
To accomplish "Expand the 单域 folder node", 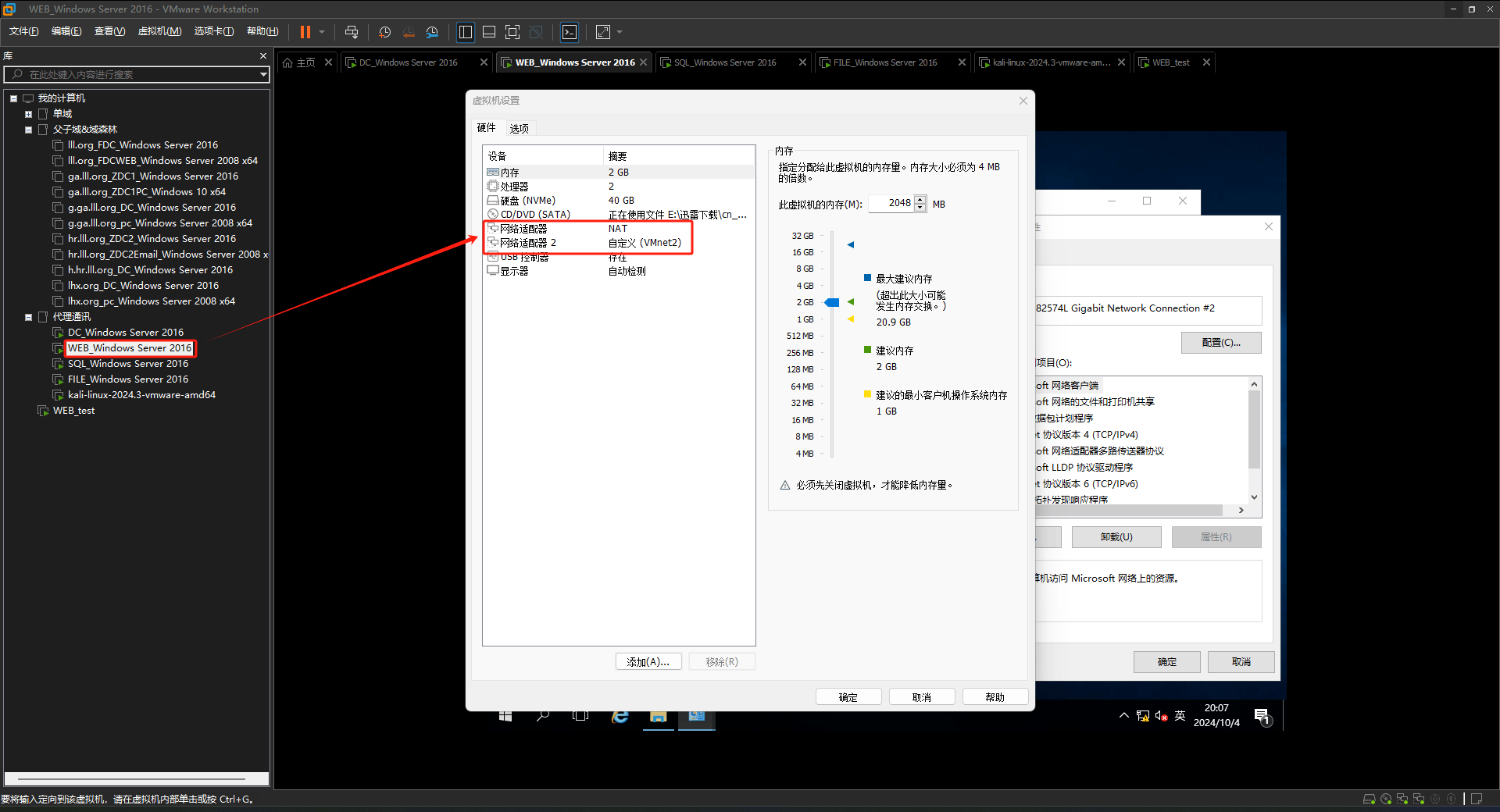I will click(28, 114).
